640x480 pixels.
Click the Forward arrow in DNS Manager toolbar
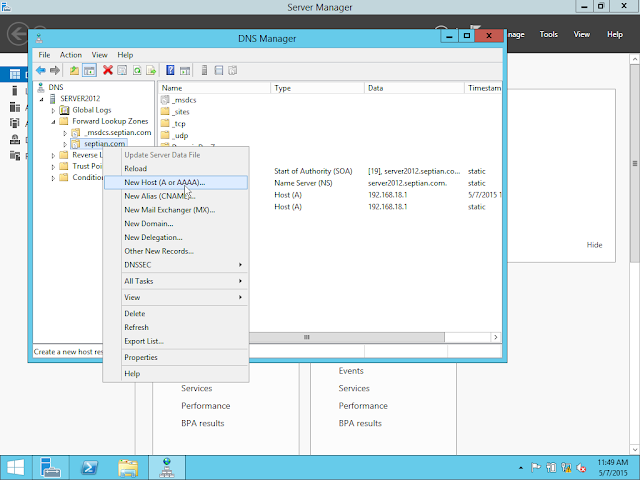(55, 71)
